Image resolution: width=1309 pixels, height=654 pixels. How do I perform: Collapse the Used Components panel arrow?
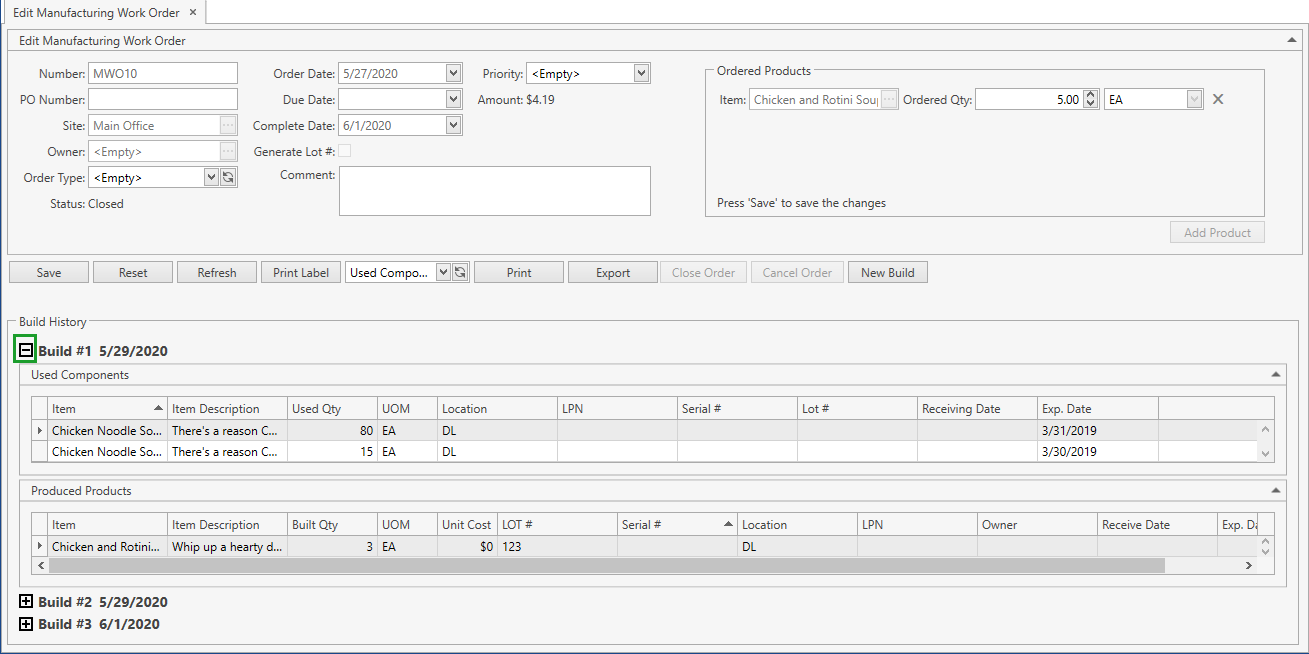pos(1275,374)
